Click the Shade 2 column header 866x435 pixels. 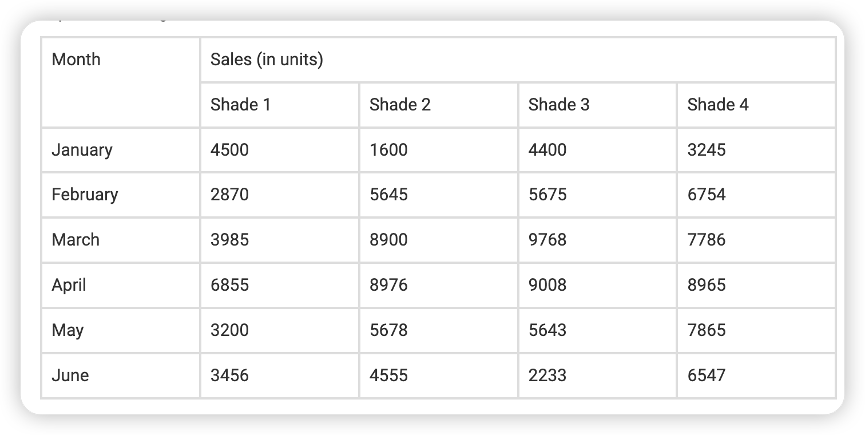coord(438,105)
